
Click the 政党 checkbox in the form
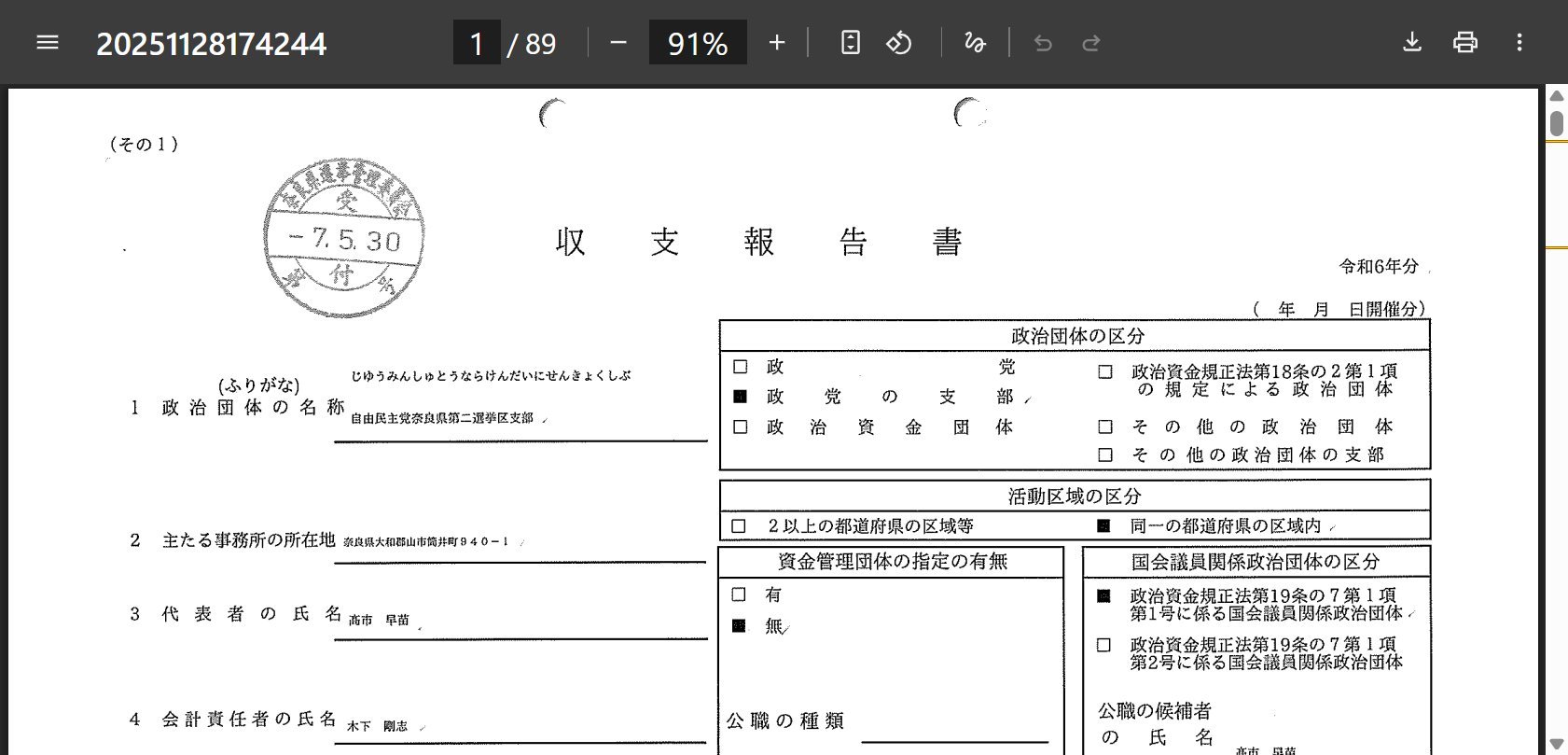741,367
